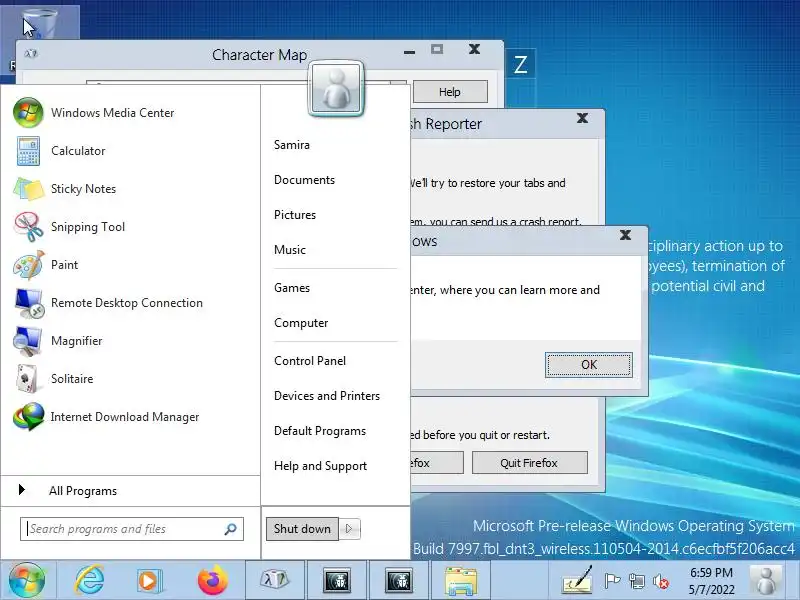Click the Action Center flag icon
The width and height of the screenshot is (800, 600).
612,581
